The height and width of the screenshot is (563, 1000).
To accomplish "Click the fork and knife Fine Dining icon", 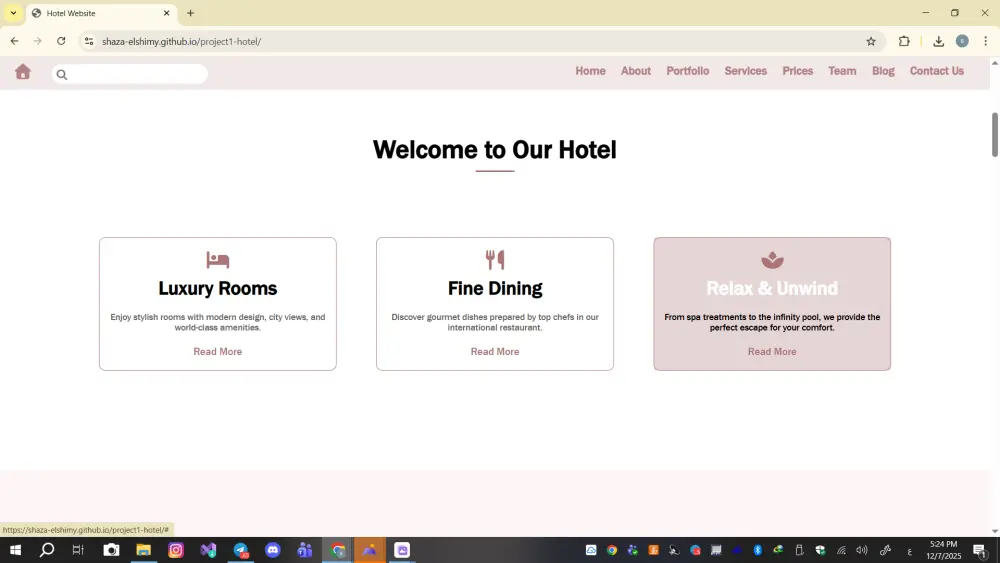I will pos(495,260).
